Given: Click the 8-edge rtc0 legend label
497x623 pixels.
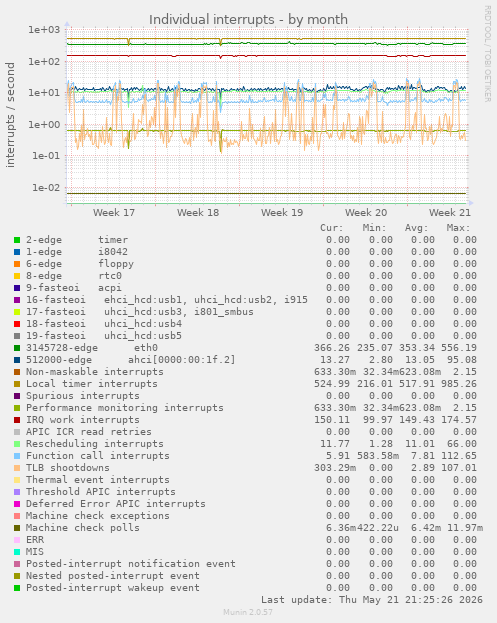Looking at the screenshot, I should (74, 276).
